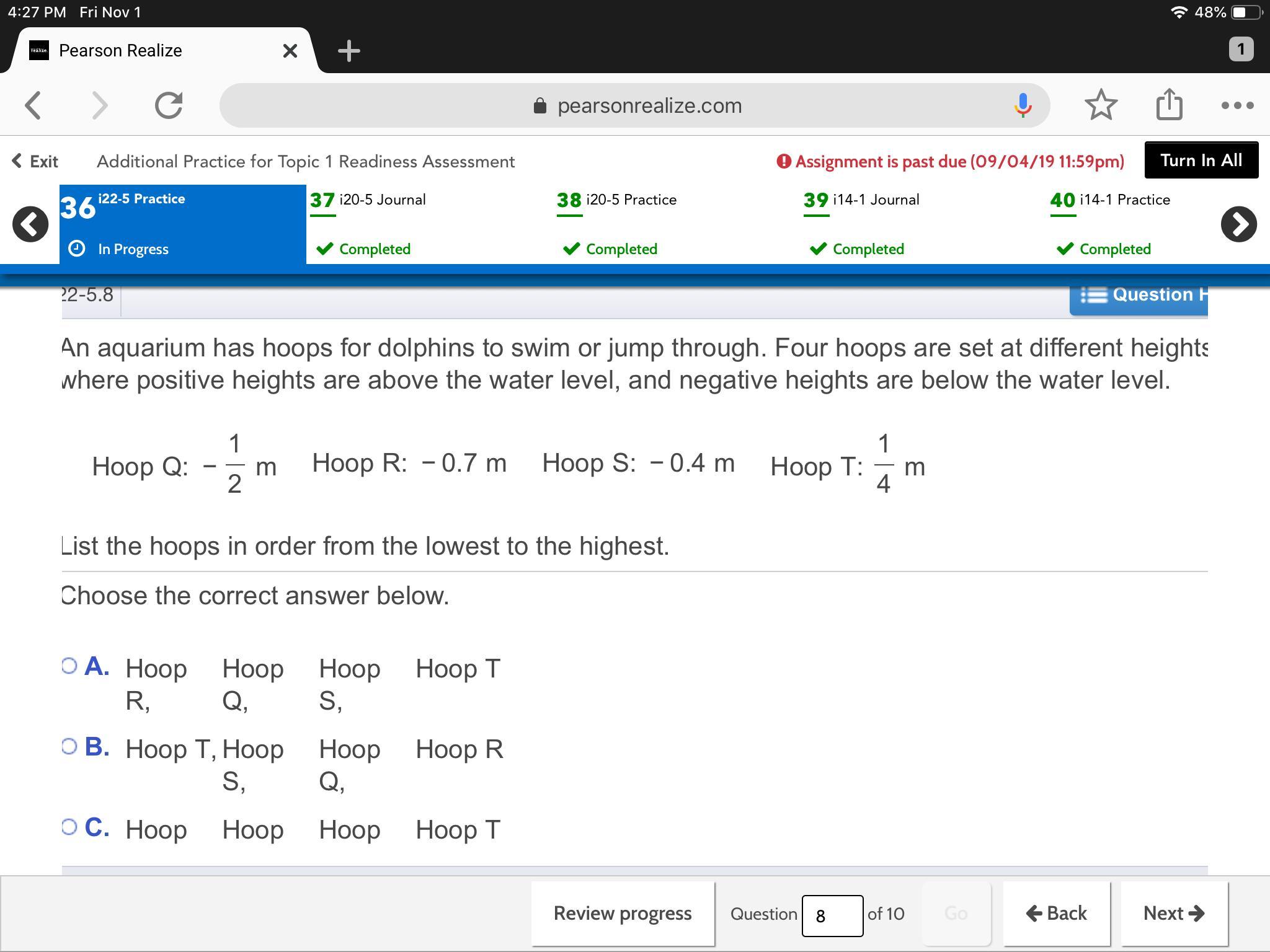Screen dimensions: 1270x952
Task: Open the tab switcher counter
Action: click(1240, 50)
